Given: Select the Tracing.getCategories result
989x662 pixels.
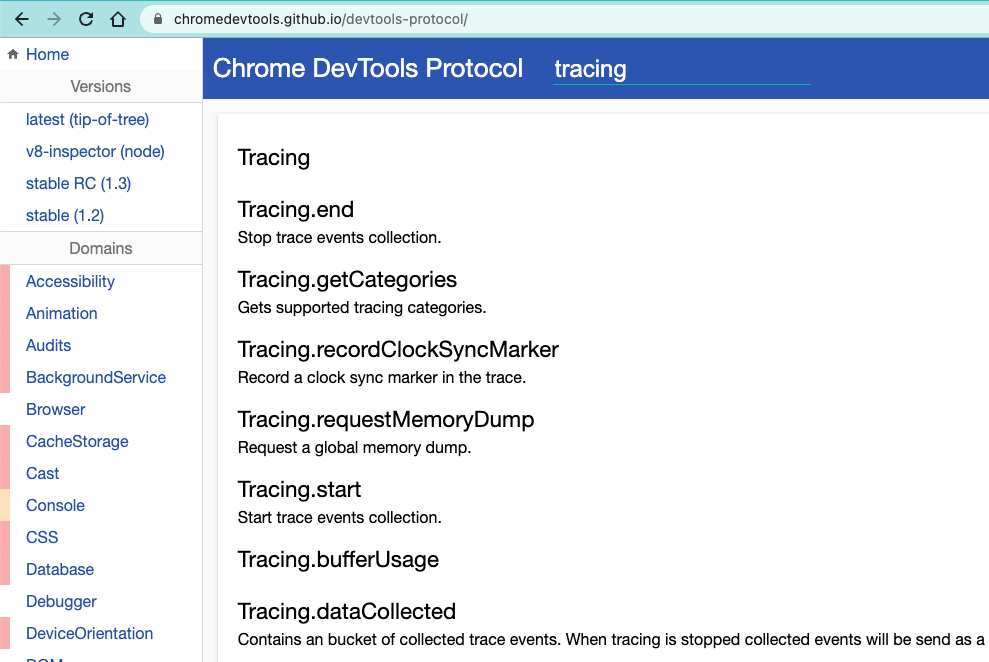Looking at the screenshot, I should click(347, 279).
